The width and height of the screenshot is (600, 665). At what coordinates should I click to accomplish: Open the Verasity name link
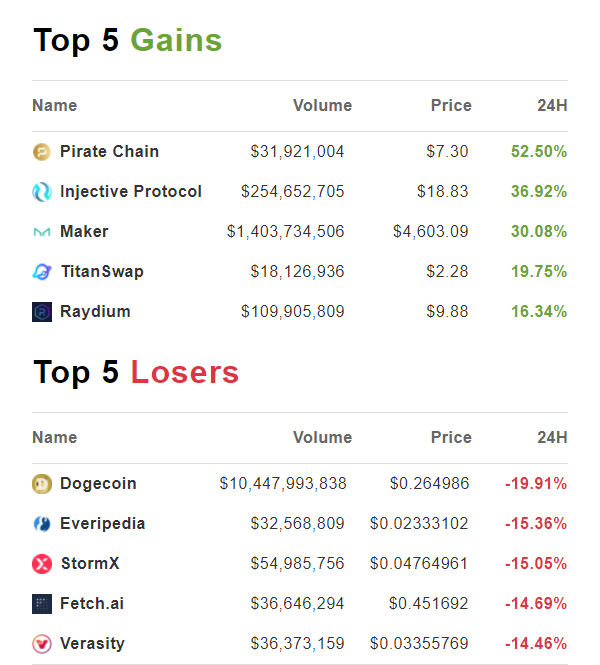(x=92, y=643)
